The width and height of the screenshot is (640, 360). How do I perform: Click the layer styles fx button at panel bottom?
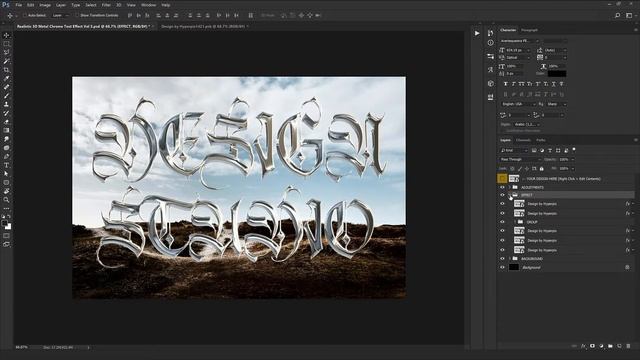click(583, 346)
